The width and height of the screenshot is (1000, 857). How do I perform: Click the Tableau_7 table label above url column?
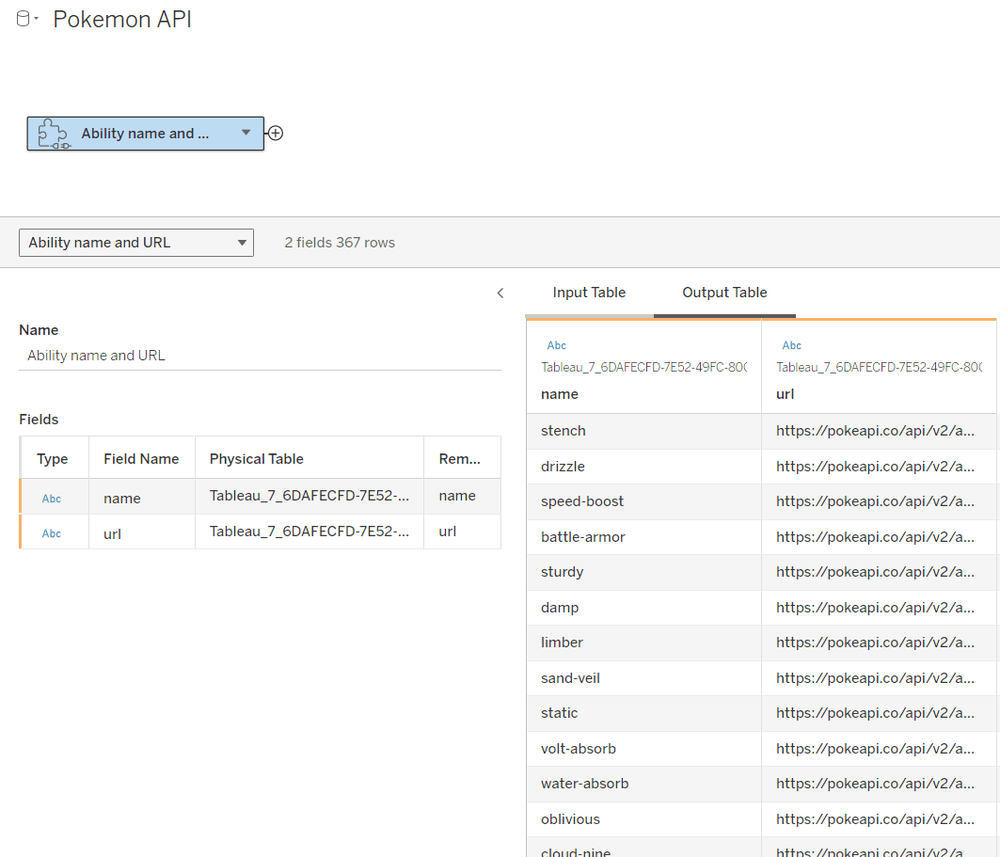(879, 367)
